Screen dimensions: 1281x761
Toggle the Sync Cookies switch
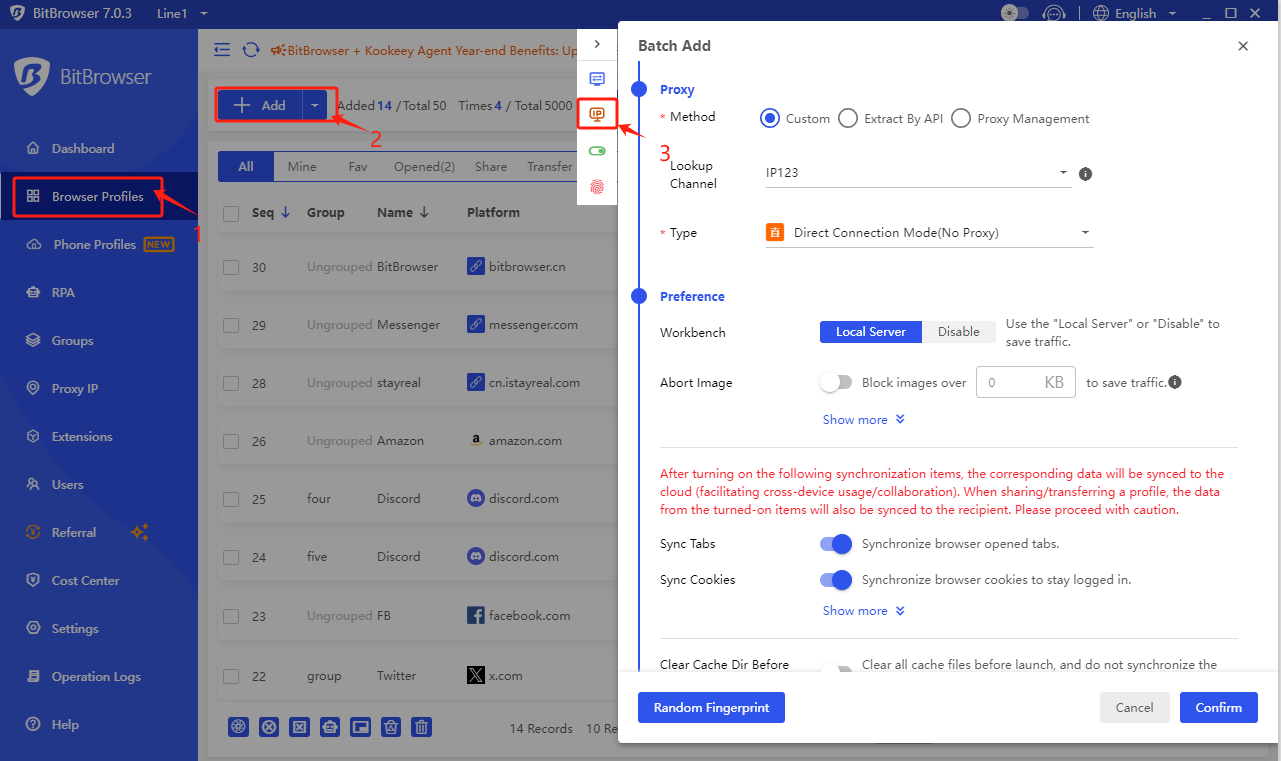[836, 579]
